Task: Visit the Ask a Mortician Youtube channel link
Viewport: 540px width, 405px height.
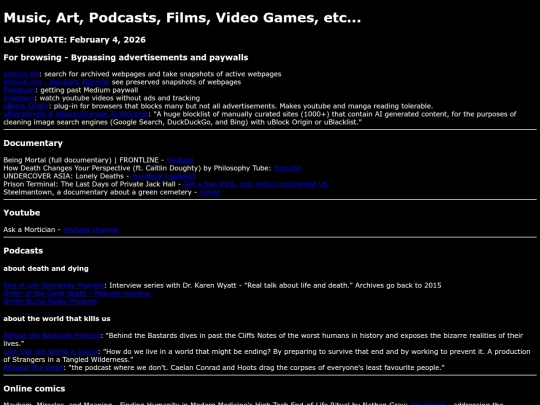Action: (x=91, y=230)
